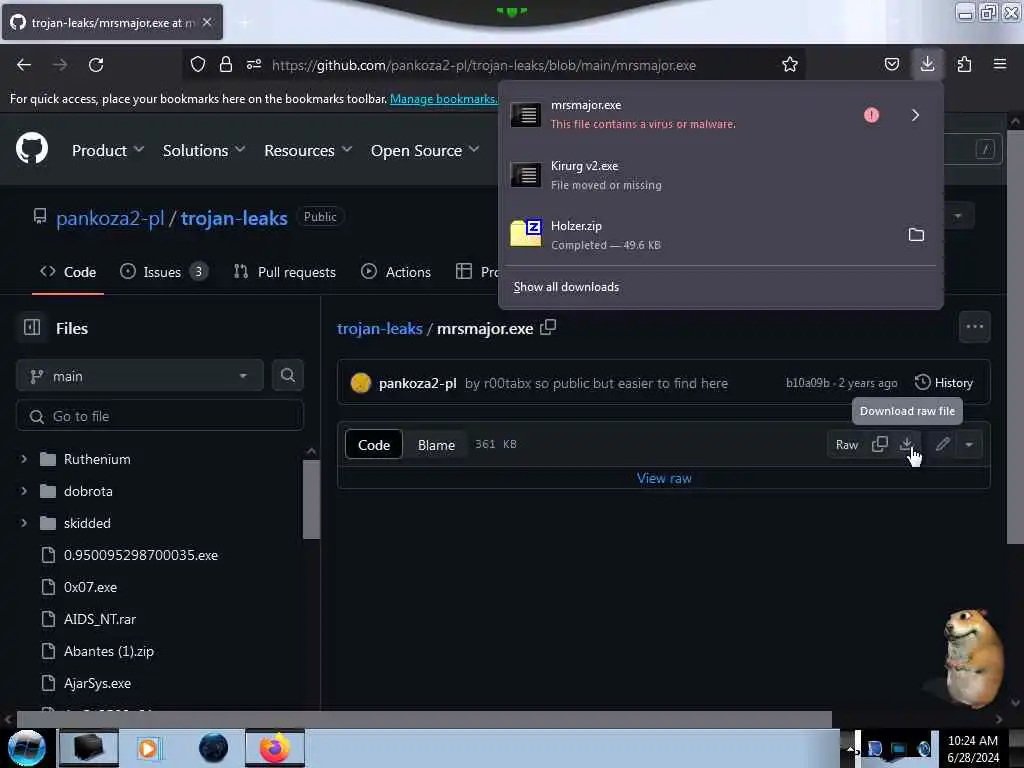Screen dimensions: 1024x768
Task: Open the media player taskbar icon
Action: pyautogui.click(x=148, y=748)
